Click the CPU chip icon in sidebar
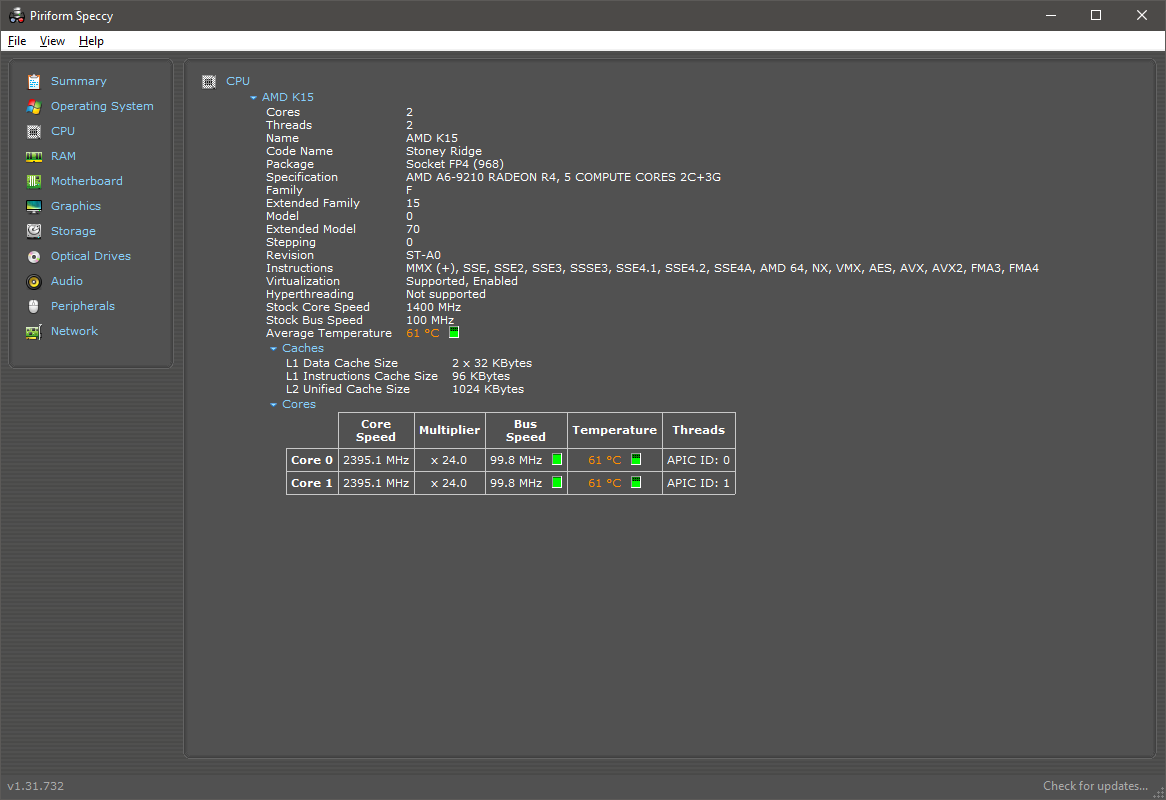The height and width of the screenshot is (800, 1166). 33,132
